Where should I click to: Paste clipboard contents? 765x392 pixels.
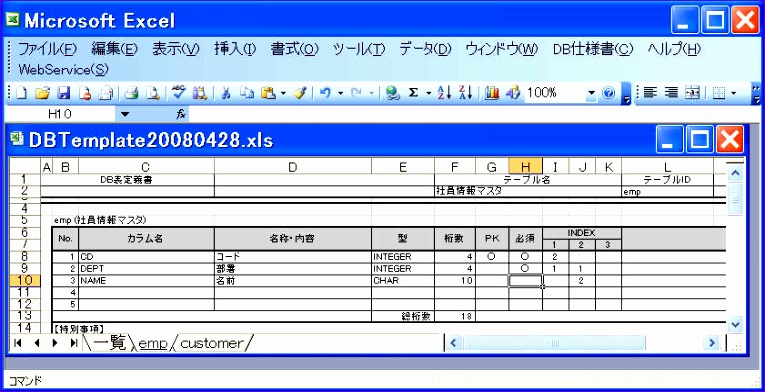coord(267,93)
